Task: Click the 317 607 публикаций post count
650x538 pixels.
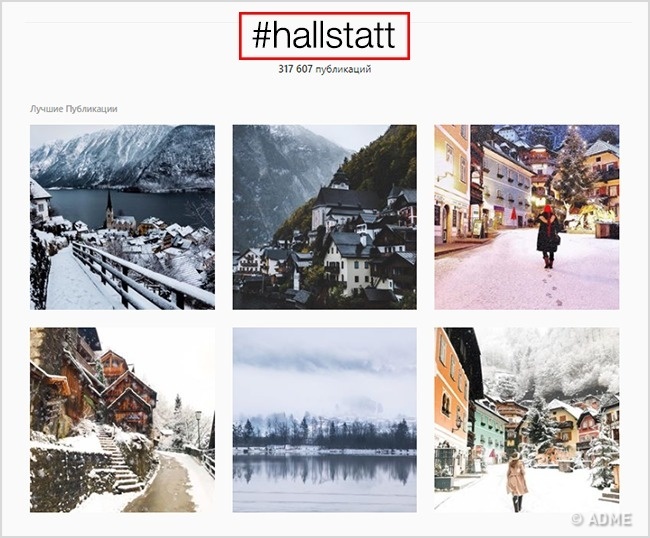Action: pos(325,69)
